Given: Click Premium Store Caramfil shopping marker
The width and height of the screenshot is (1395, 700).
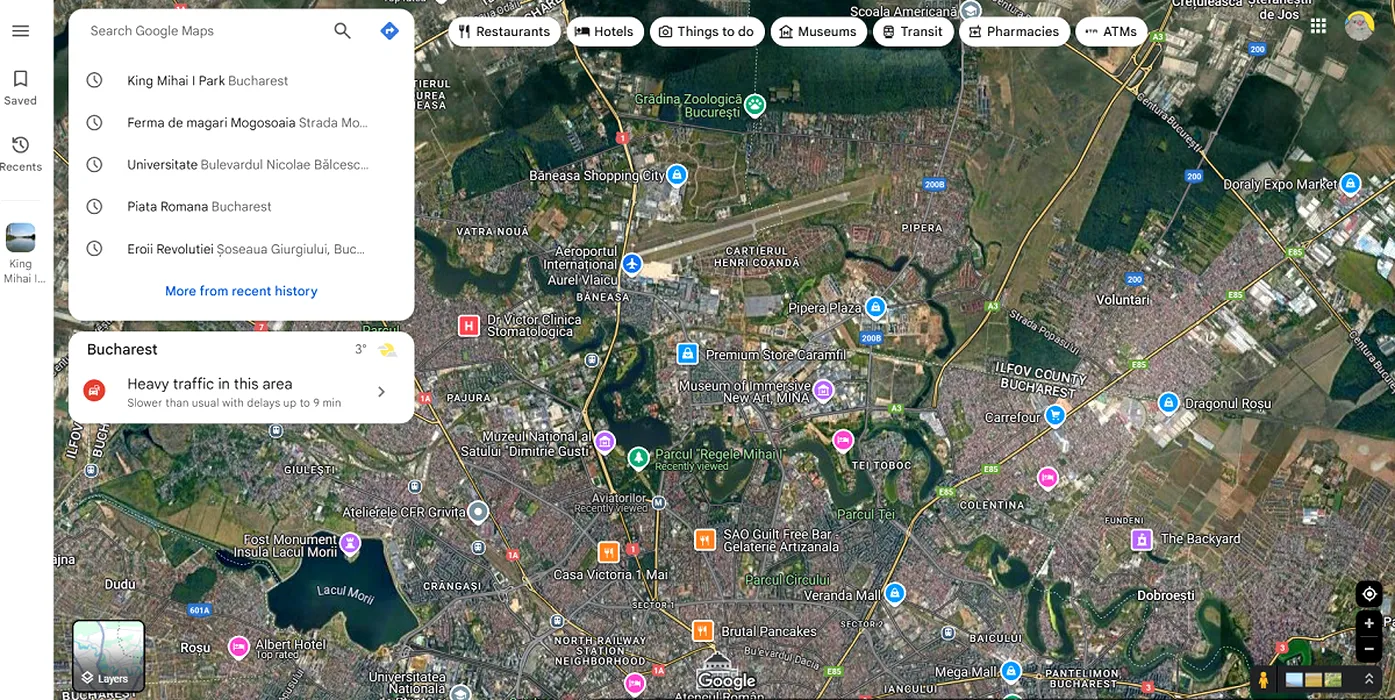Looking at the screenshot, I should pos(687,354).
